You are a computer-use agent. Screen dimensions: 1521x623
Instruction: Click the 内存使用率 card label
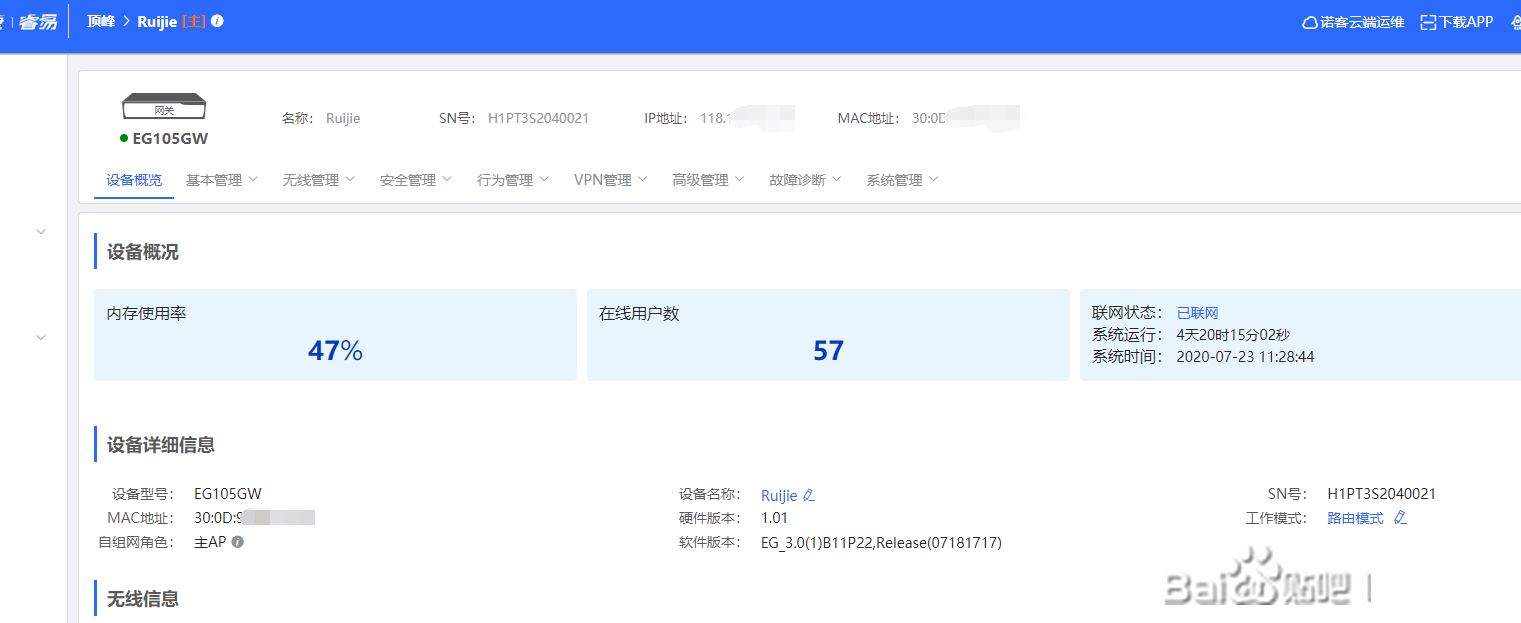click(147, 313)
